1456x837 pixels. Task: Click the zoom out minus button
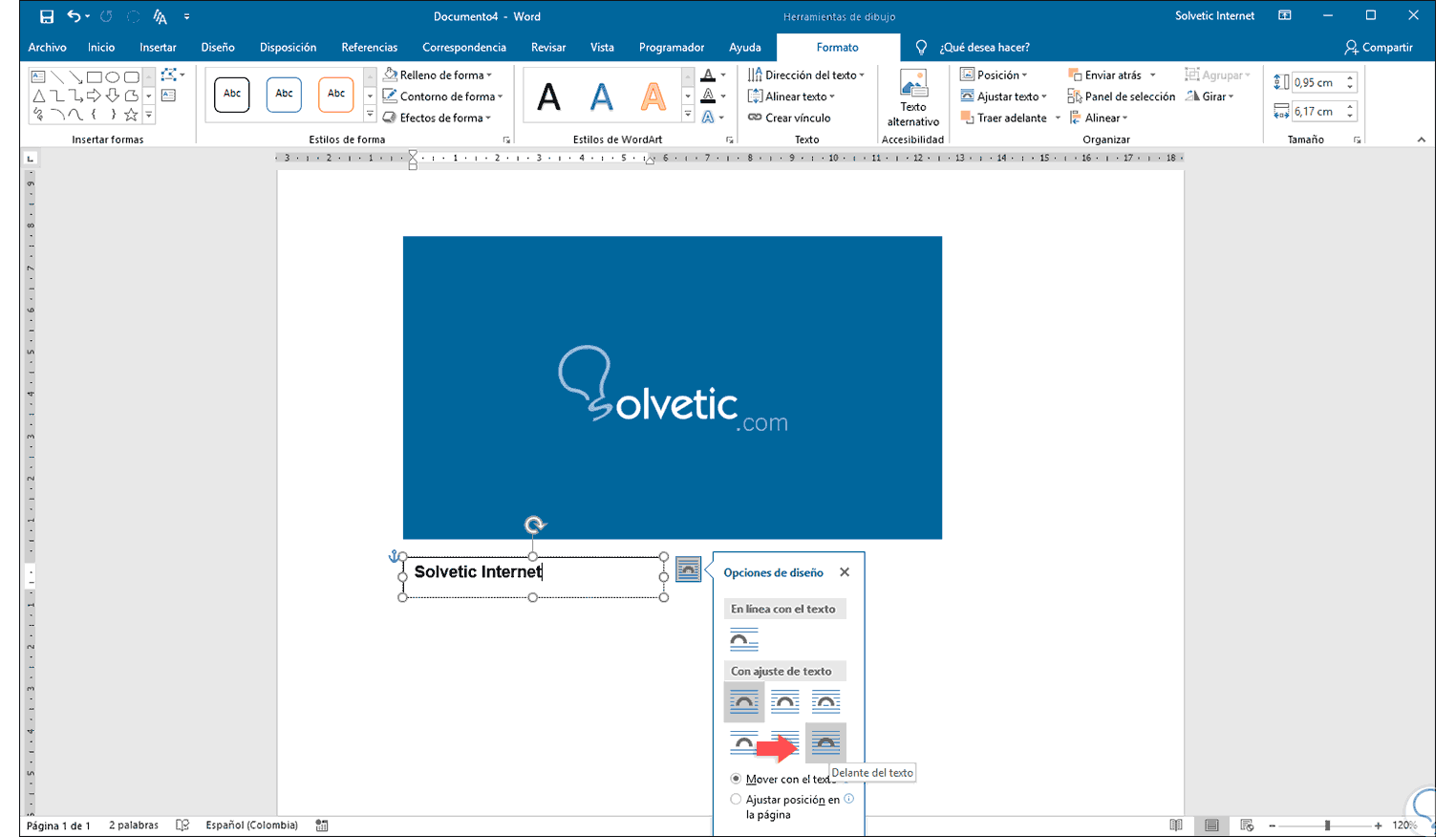coord(1272,826)
